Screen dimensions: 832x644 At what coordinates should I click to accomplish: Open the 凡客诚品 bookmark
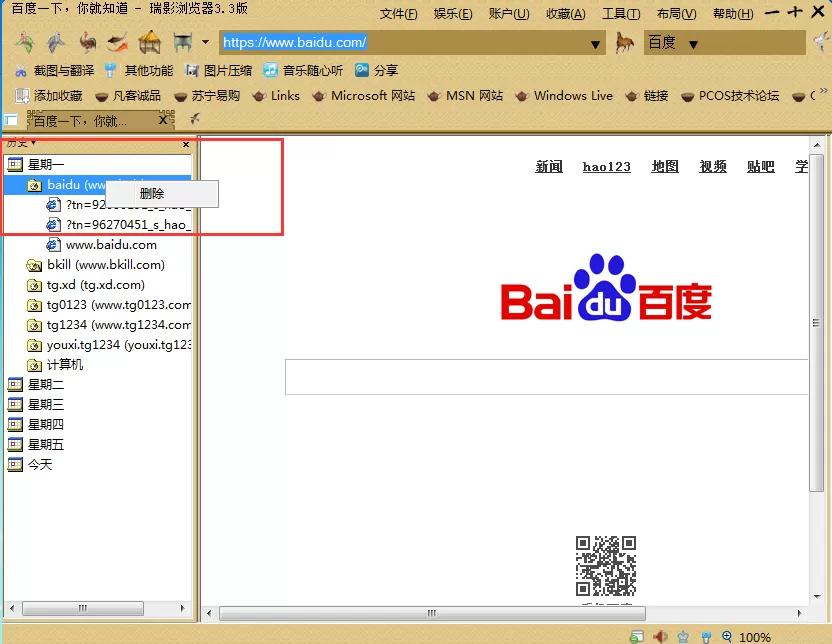click(x=128, y=96)
